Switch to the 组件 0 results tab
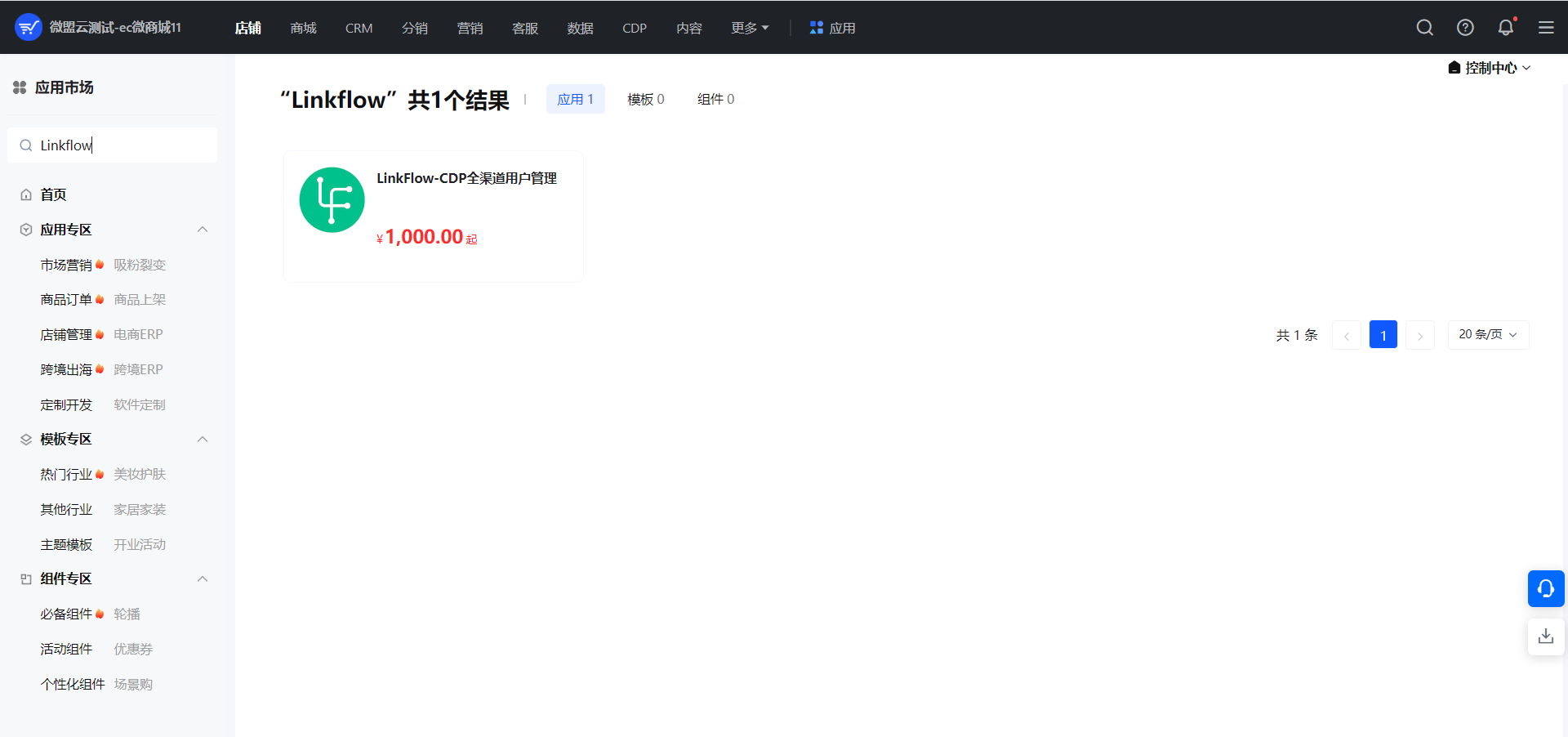The height and width of the screenshot is (737, 1568). [x=715, y=99]
